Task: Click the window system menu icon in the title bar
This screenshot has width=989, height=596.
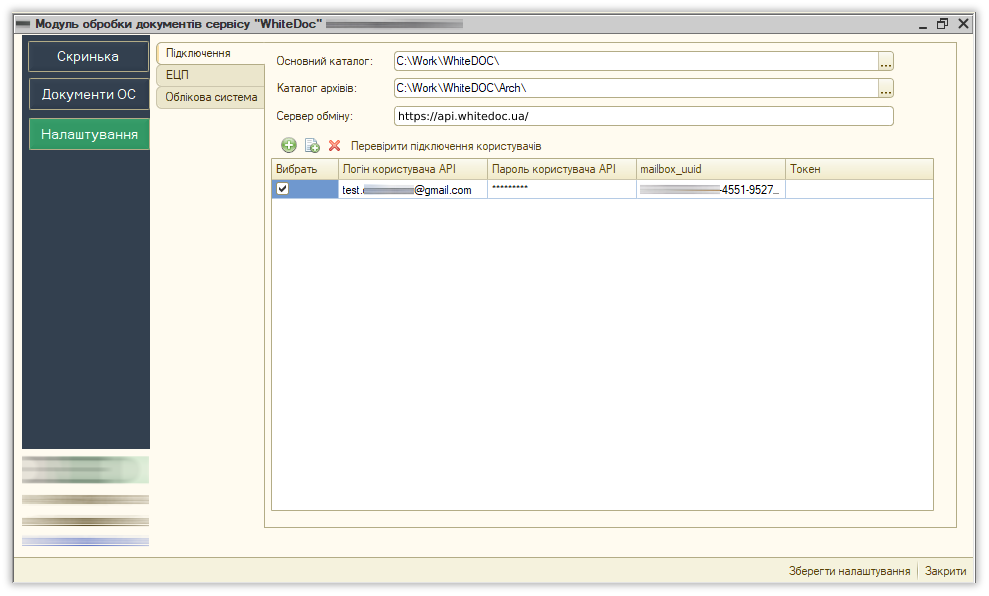Action: (x=23, y=23)
